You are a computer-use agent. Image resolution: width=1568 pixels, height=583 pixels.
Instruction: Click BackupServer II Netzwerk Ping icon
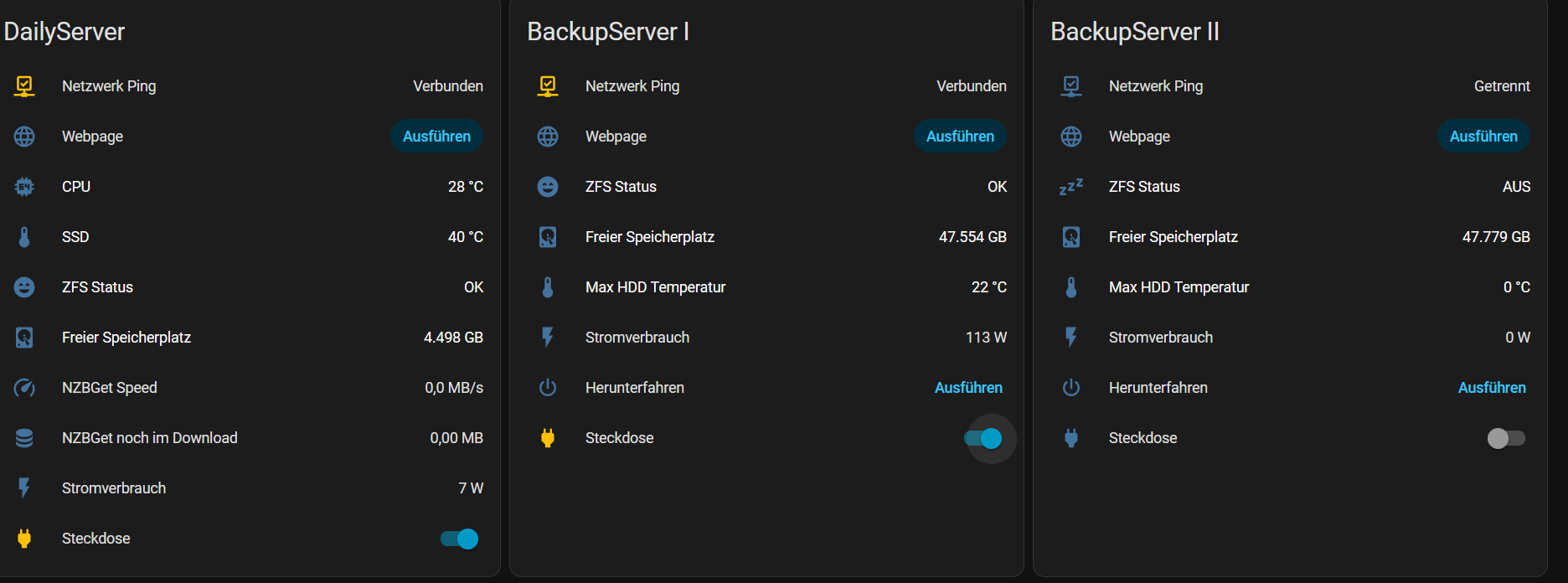coord(1071,86)
